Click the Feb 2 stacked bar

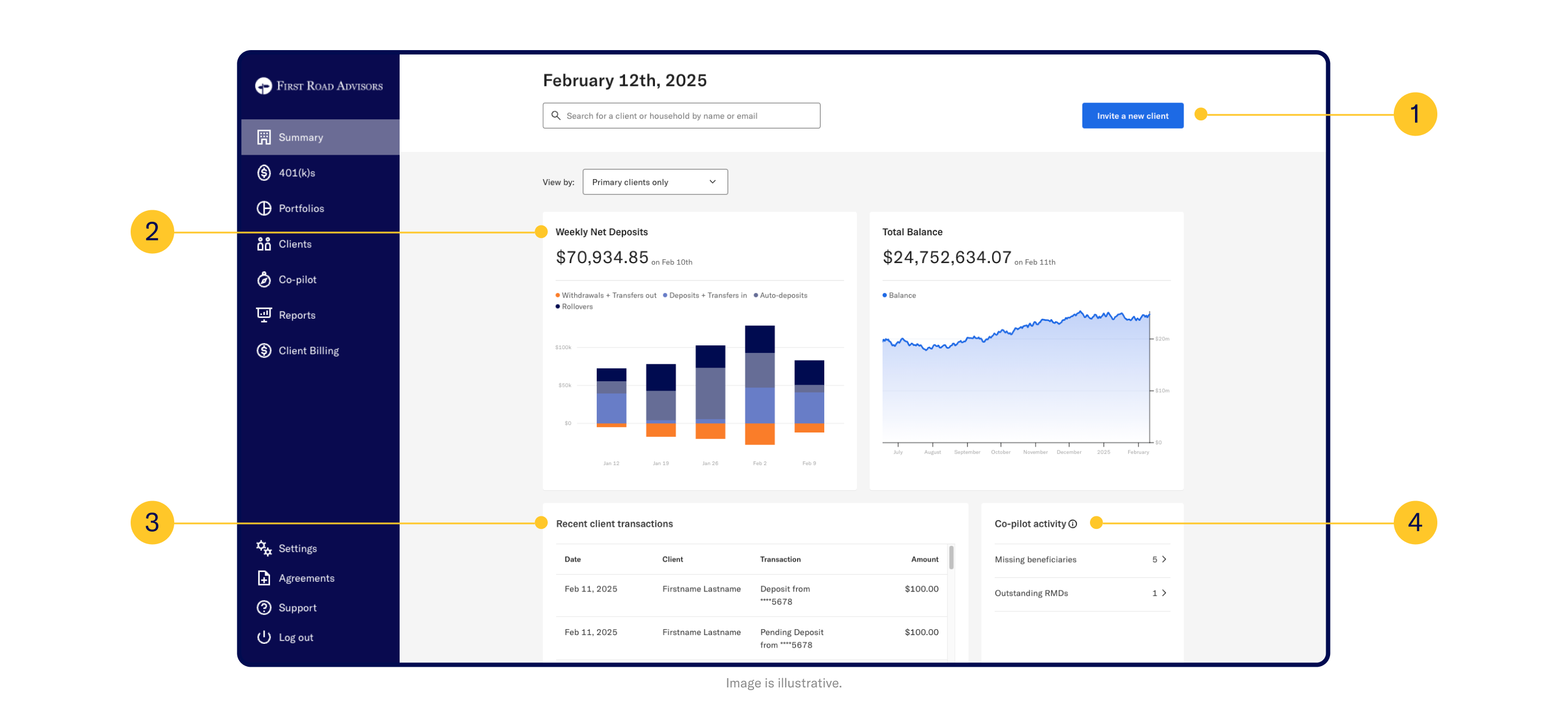pos(759,385)
